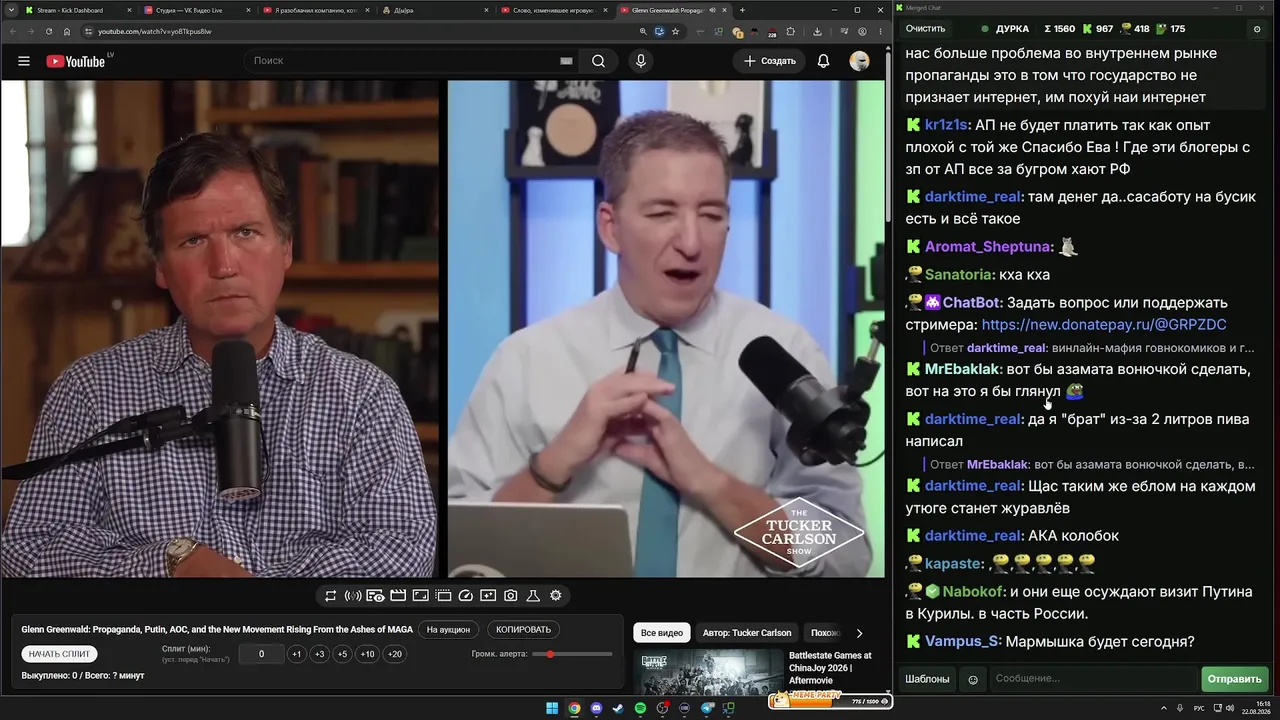Viewport: 1280px width, 720px height.
Task: Click the chat message input field
Action: point(1093,679)
